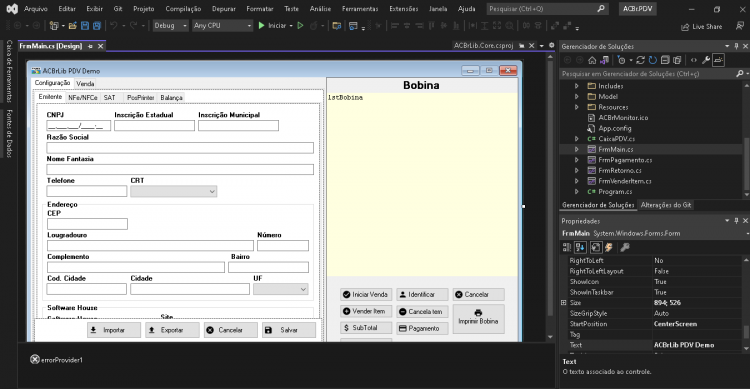The image size is (750, 389).
Task: Click the Open File folder icon
Action: (x=73, y=26)
